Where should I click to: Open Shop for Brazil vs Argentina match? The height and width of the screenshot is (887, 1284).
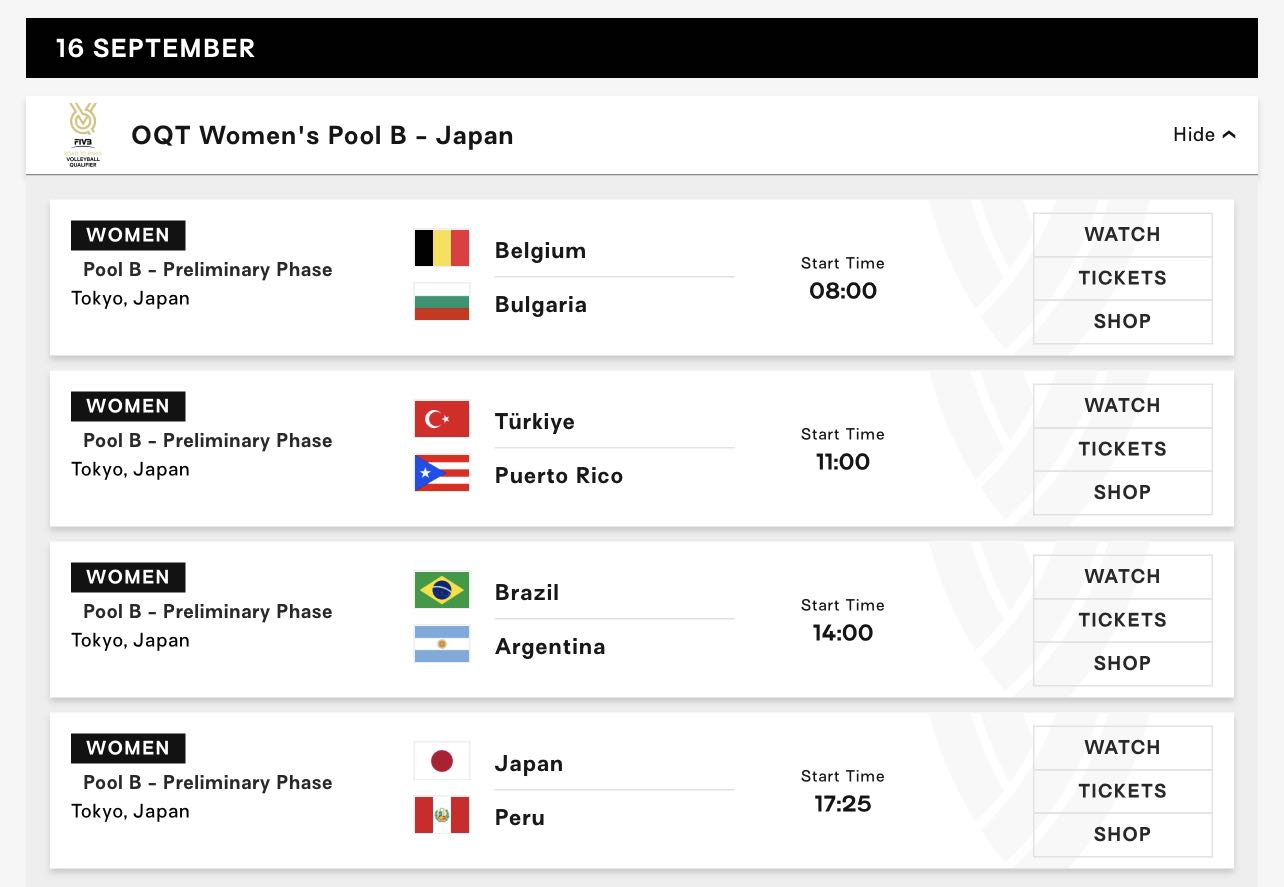pyautogui.click(x=1122, y=663)
